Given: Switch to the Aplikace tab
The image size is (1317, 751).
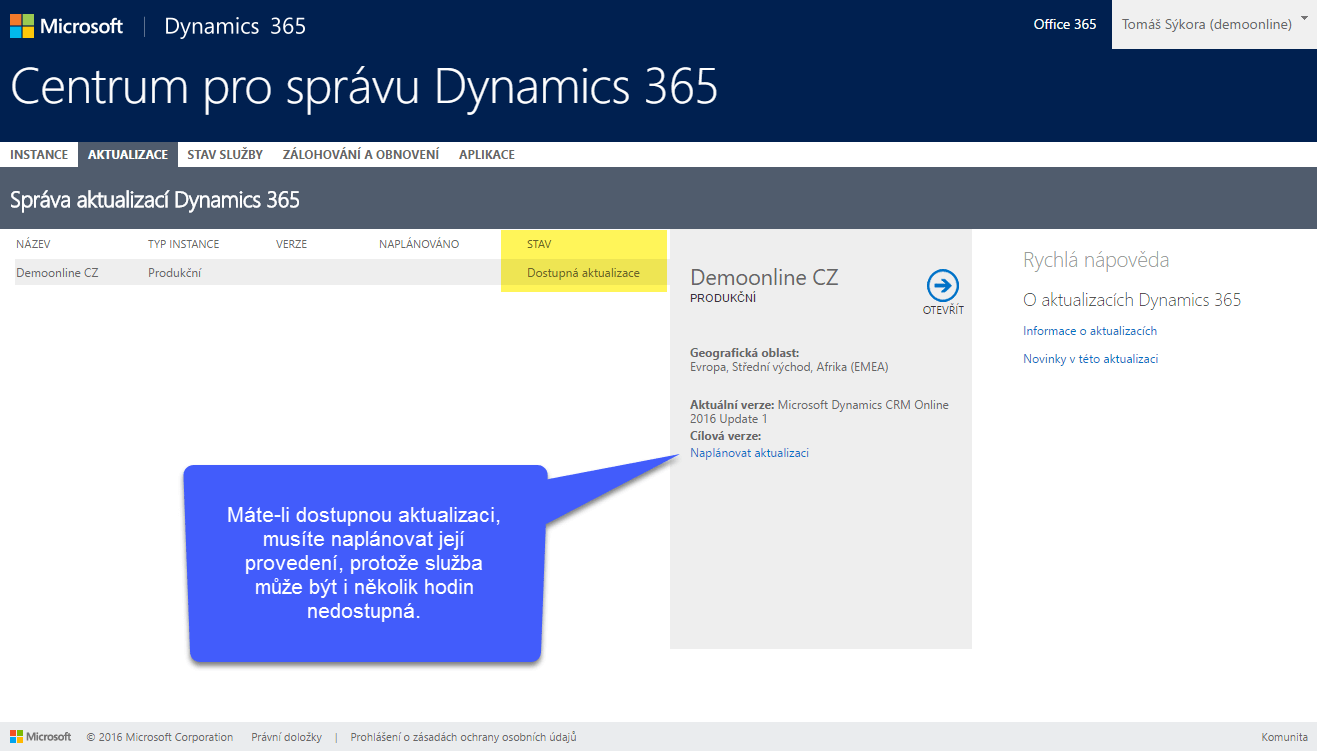Looking at the screenshot, I should [x=487, y=155].
